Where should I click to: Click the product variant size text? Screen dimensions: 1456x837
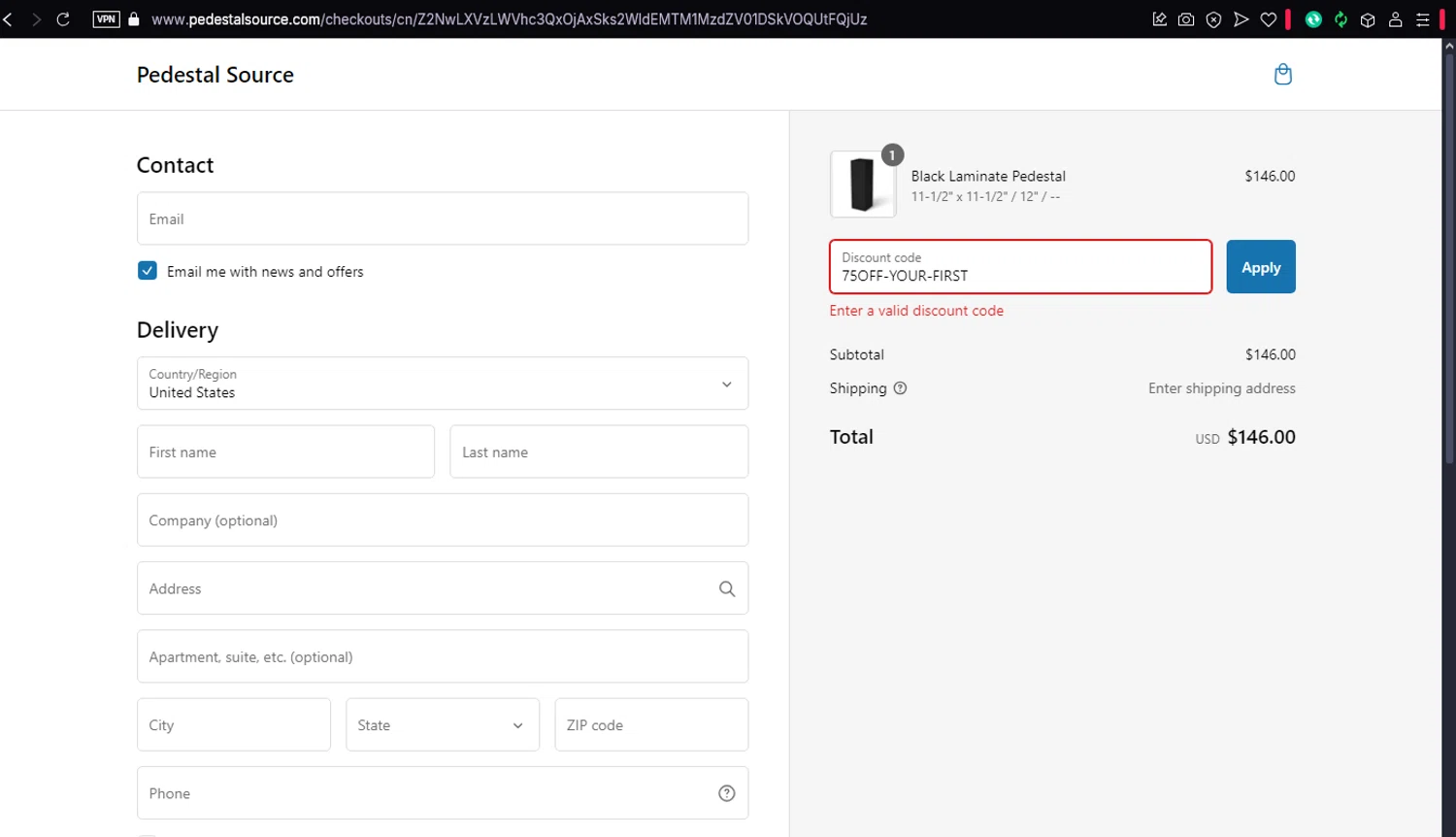point(985,197)
